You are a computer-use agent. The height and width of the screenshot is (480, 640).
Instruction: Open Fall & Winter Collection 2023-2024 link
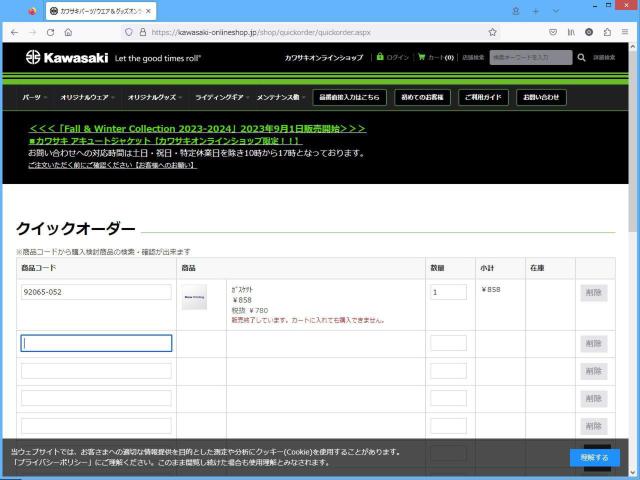click(197, 129)
